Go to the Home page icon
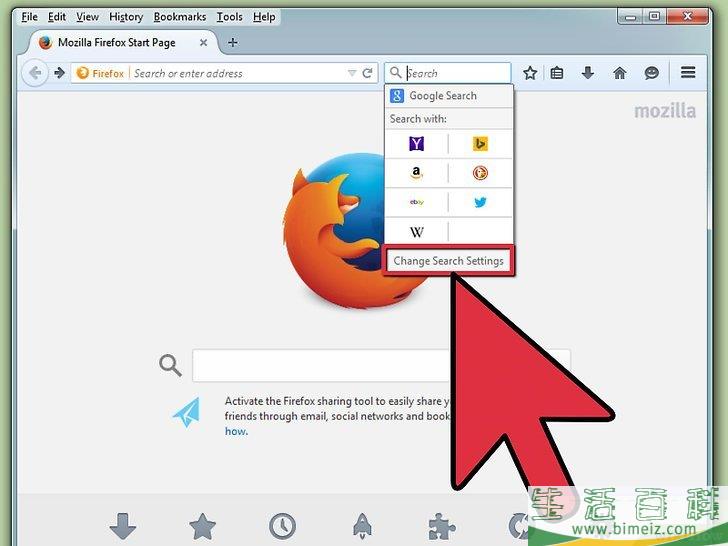The height and width of the screenshot is (546, 728). tap(619, 73)
